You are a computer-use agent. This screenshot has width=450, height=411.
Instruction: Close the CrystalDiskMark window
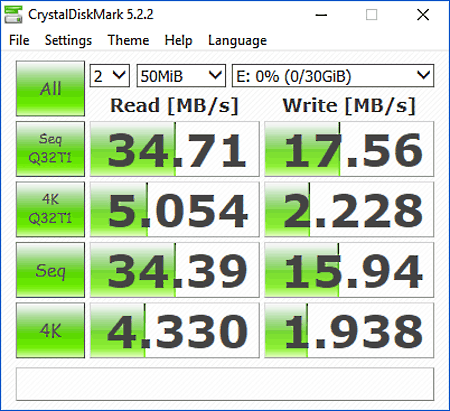[423, 15]
